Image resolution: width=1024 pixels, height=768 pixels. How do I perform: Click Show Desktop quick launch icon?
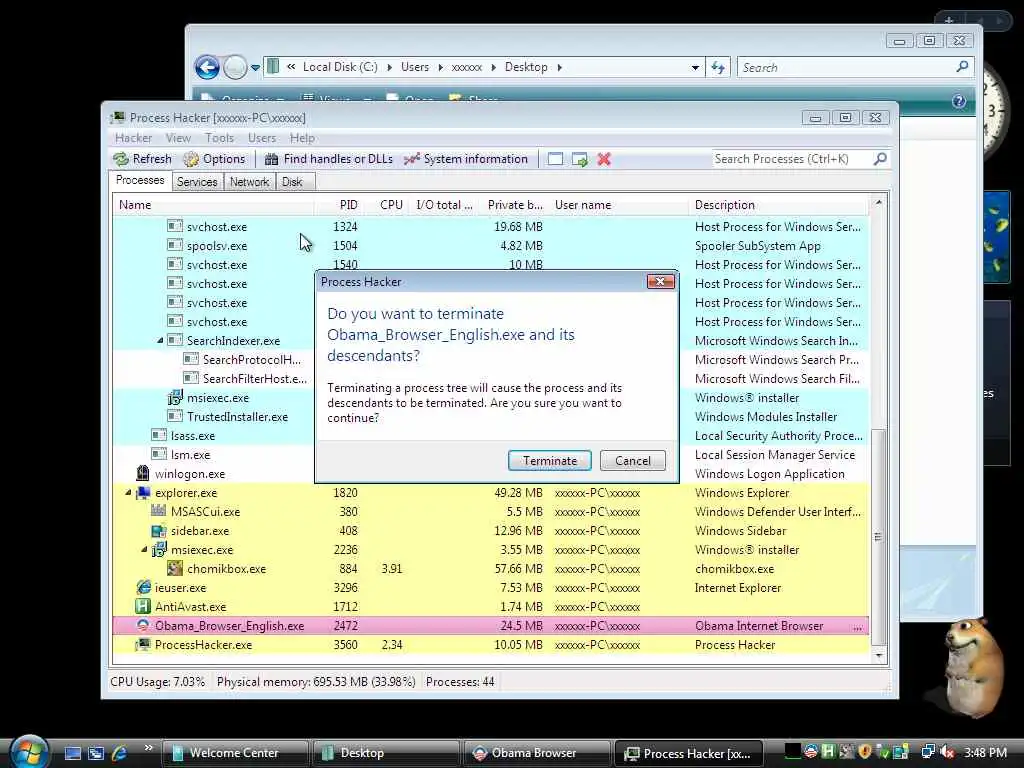[x=72, y=753]
